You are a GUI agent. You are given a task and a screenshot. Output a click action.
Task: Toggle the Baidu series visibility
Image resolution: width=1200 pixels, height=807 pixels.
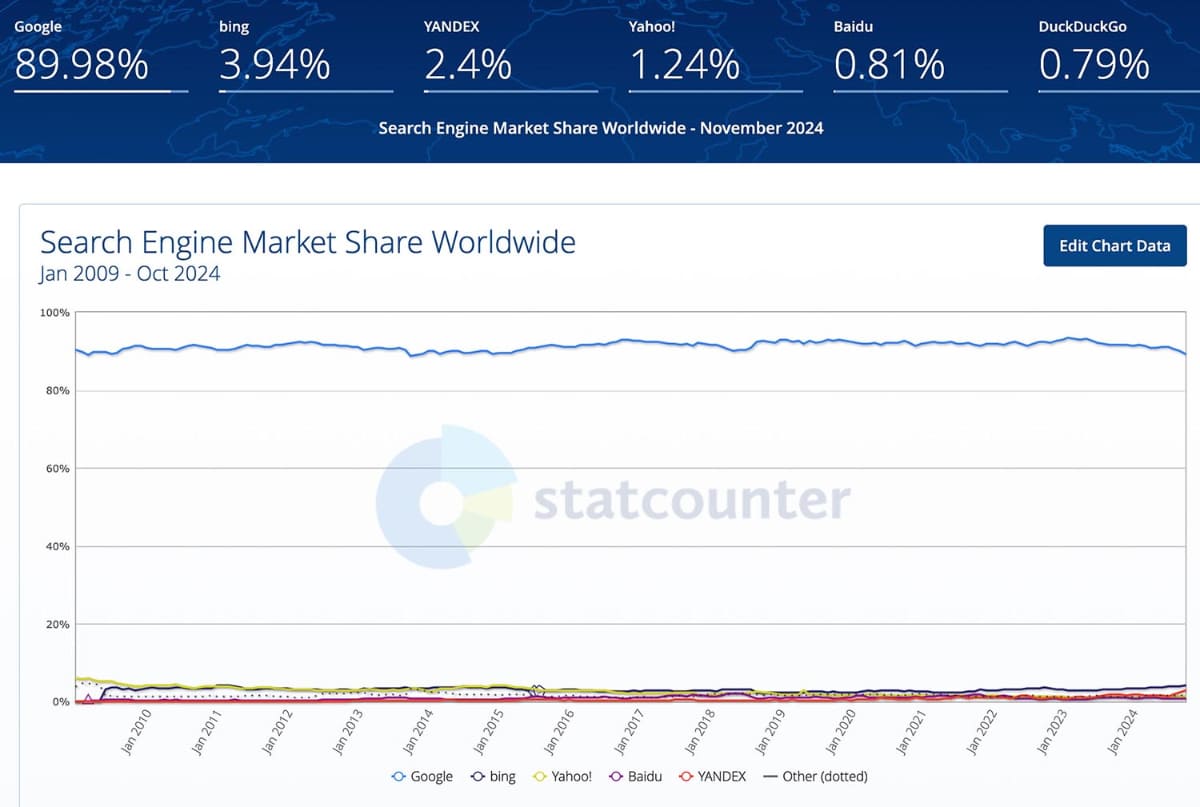637,777
